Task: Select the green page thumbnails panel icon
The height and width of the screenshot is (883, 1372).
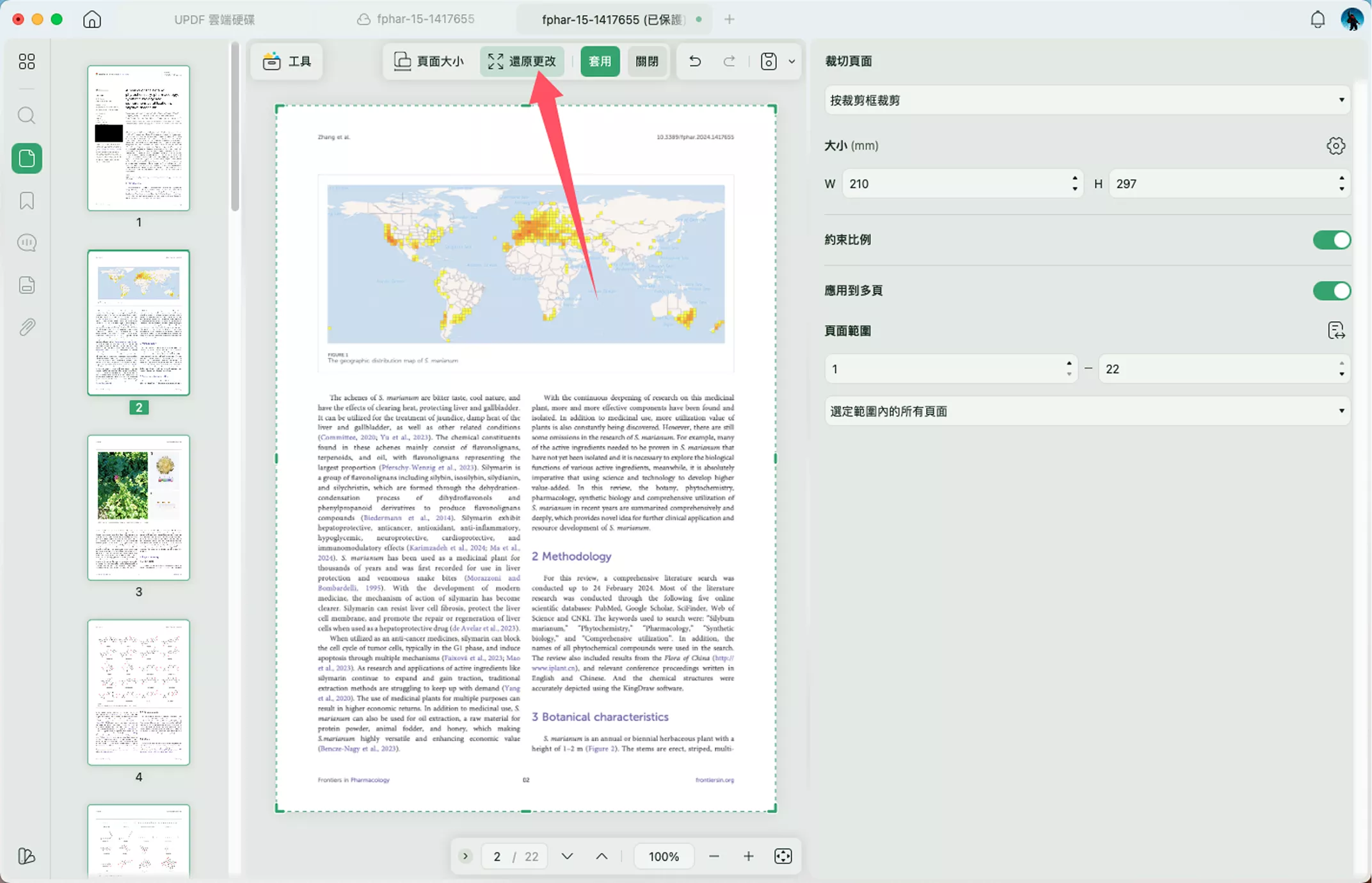Action: tap(27, 158)
